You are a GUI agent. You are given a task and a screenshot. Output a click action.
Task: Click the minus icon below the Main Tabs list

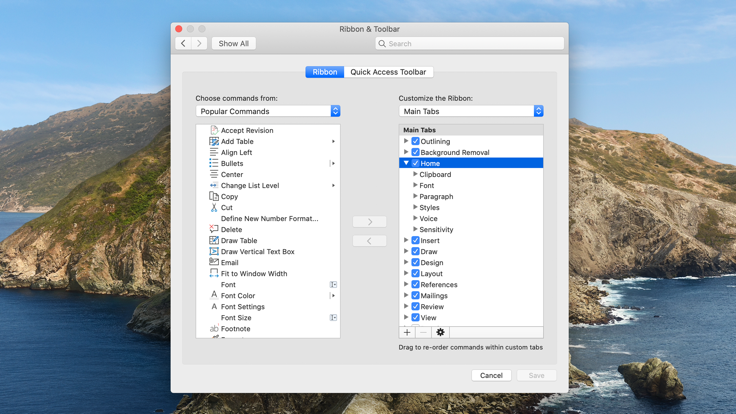click(x=423, y=332)
